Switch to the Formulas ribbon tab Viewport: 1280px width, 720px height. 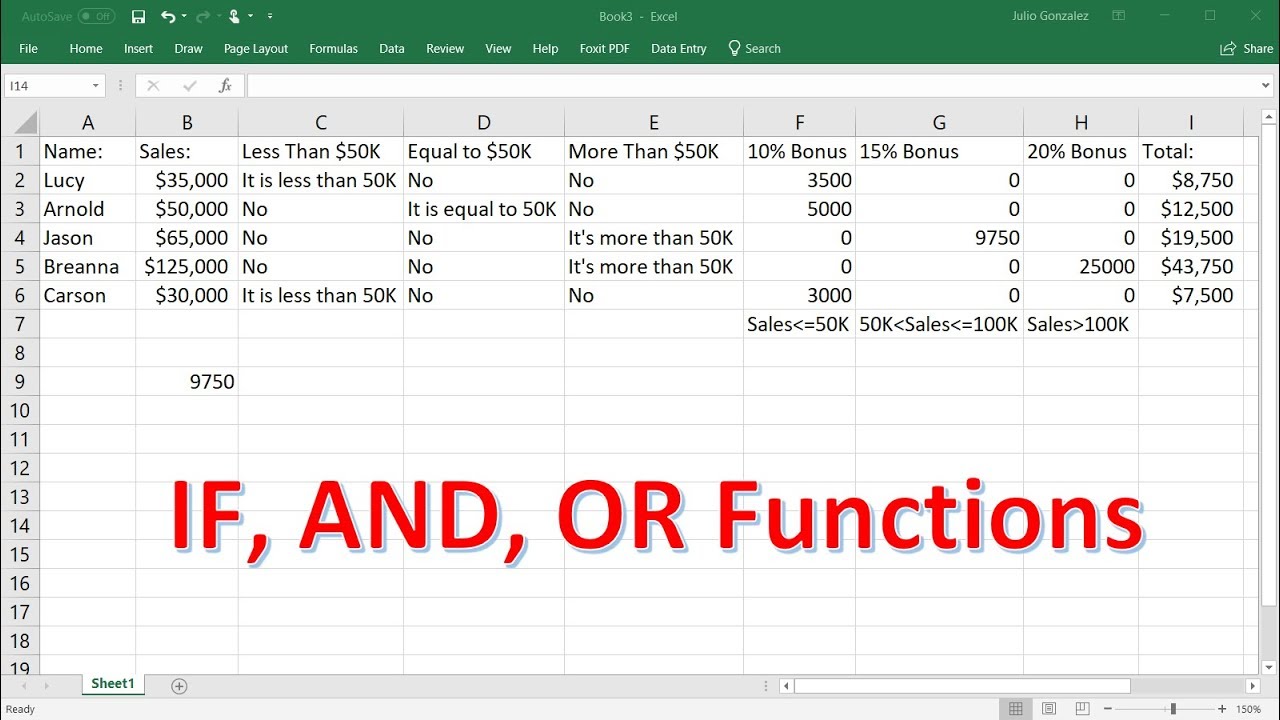point(333,48)
